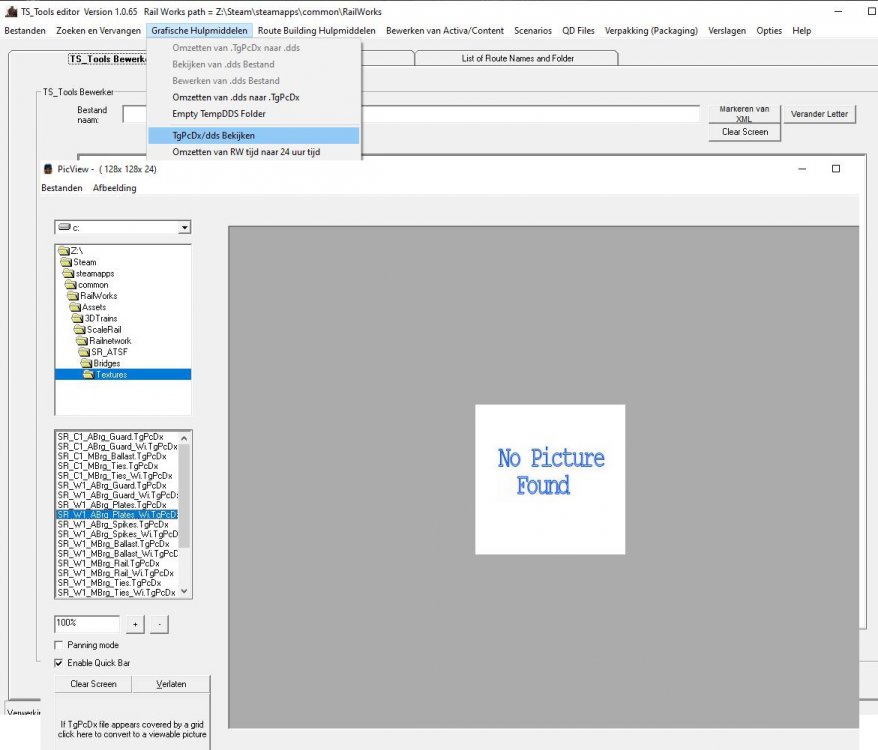Click the ScaleRail folder icon

[79, 330]
